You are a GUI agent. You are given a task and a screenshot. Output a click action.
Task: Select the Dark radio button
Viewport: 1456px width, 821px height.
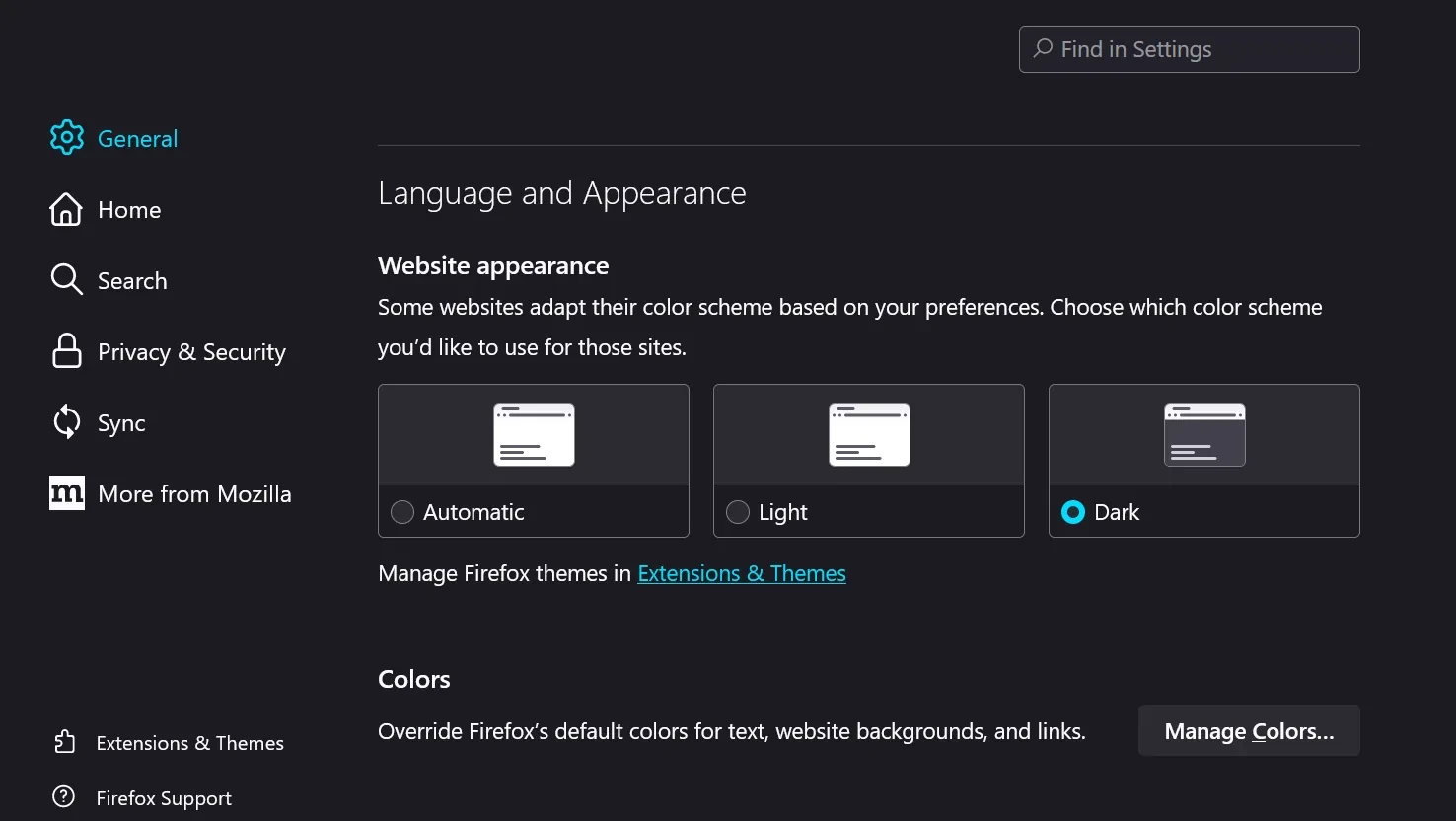pyautogui.click(x=1073, y=512)
